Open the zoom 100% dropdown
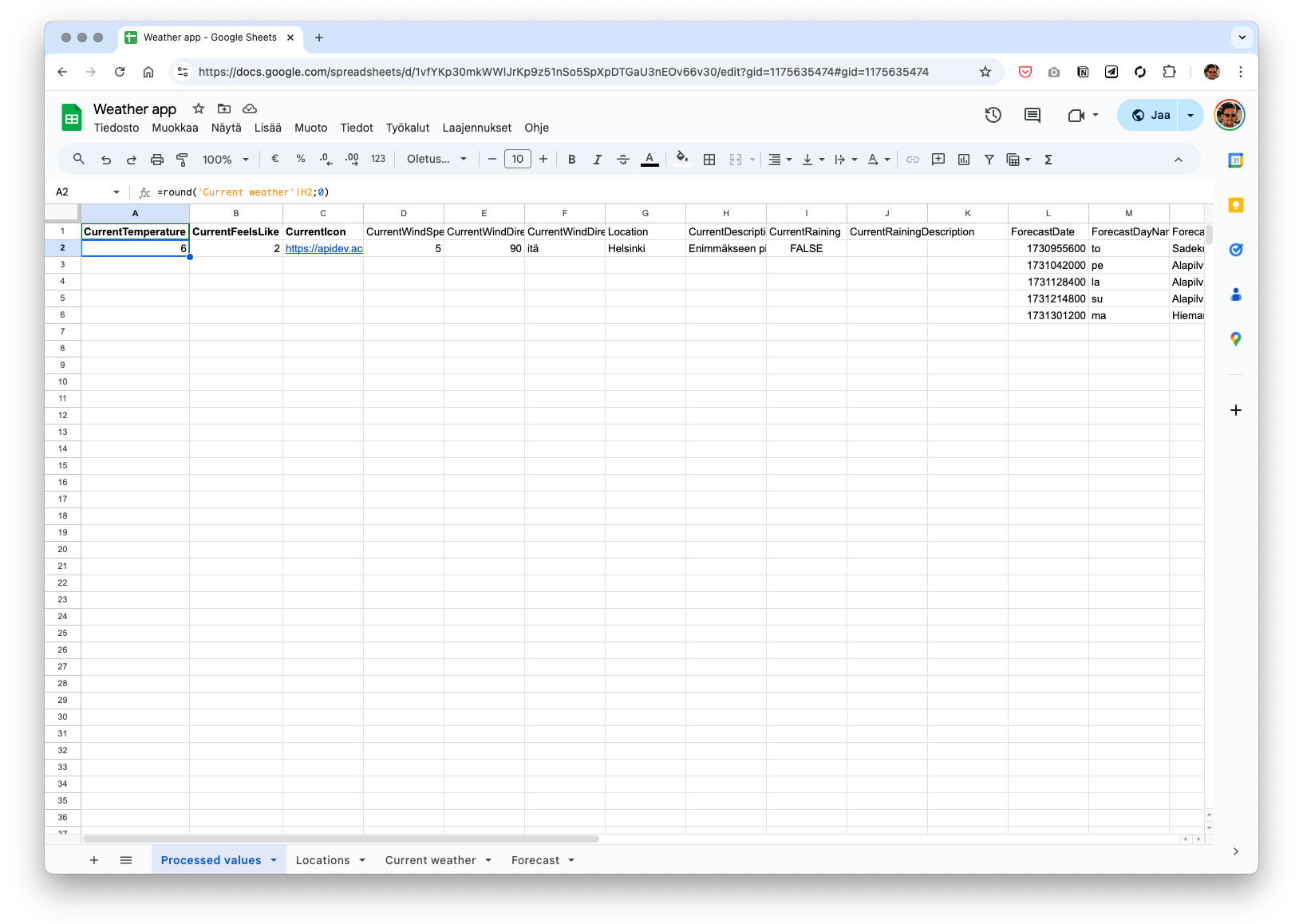 [225, 160]
